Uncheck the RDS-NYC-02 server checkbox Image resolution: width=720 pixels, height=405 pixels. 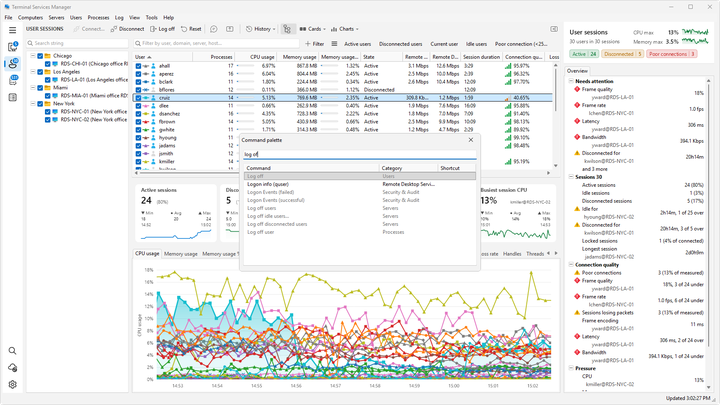47,119
